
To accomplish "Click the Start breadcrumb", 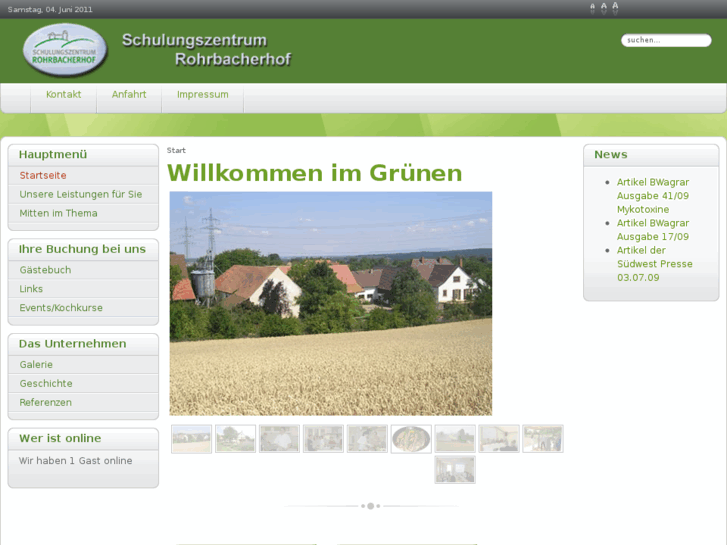I will tap(176, 150).
